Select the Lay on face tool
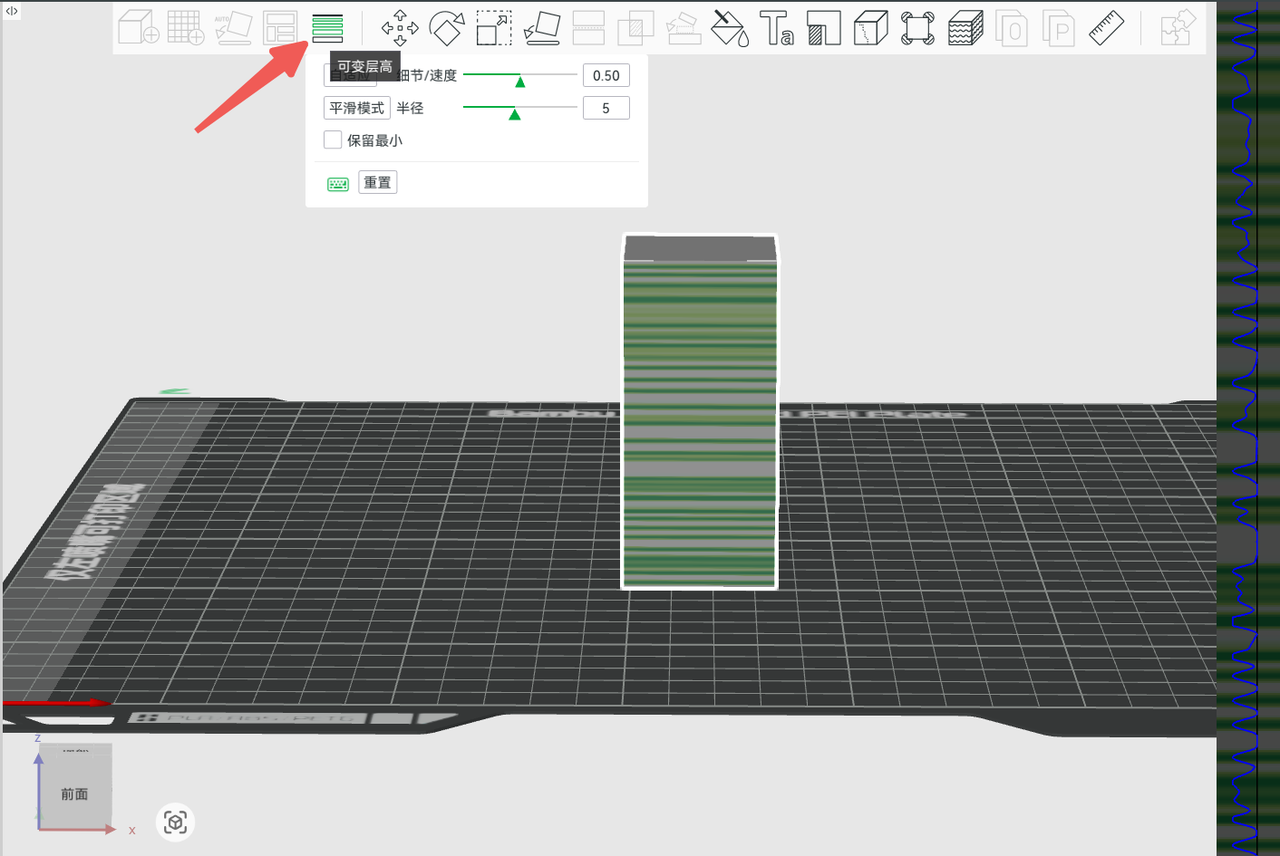 click(x=541, y=27)
